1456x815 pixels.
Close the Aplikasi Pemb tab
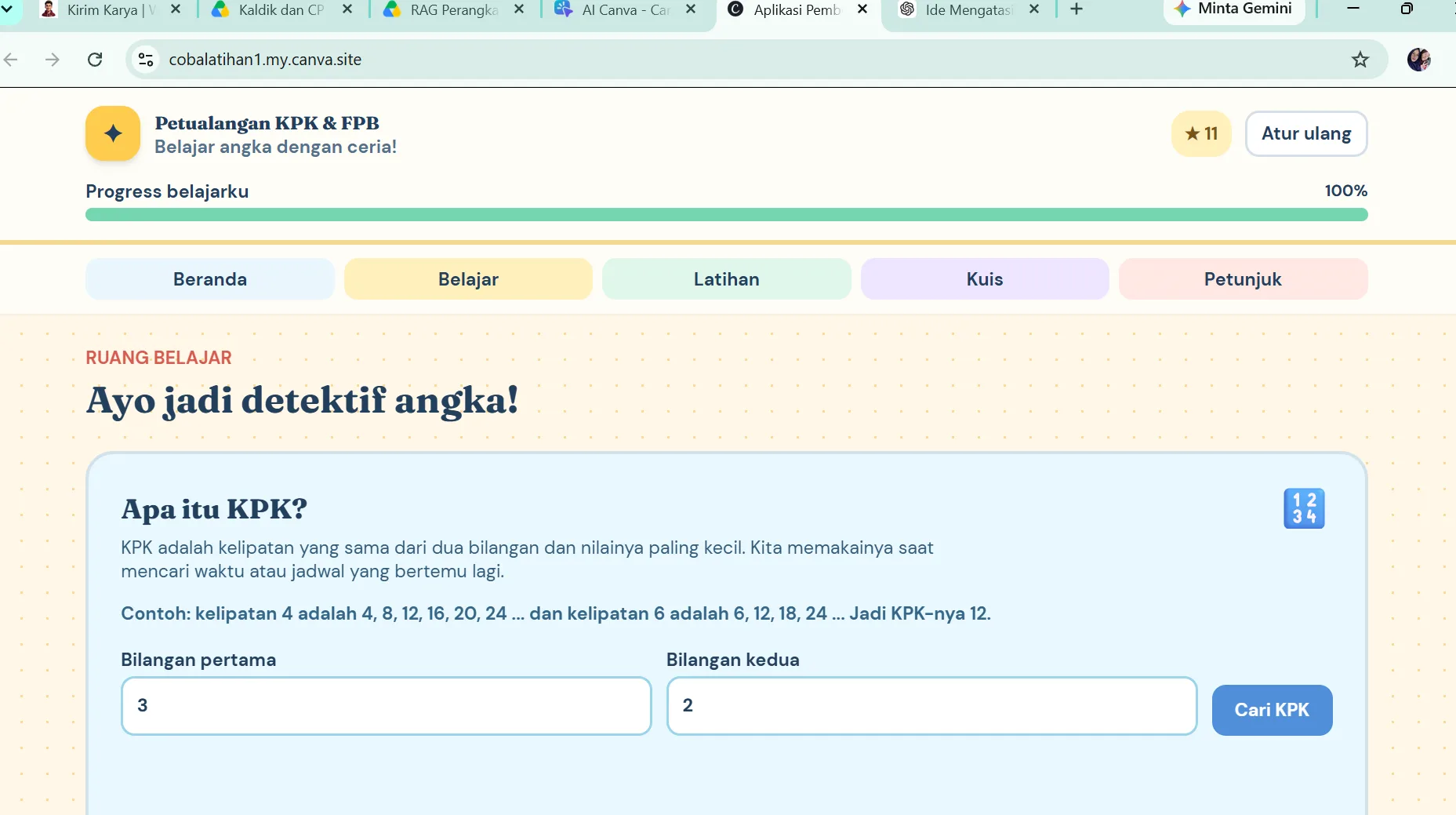click(x=862, y=9)
